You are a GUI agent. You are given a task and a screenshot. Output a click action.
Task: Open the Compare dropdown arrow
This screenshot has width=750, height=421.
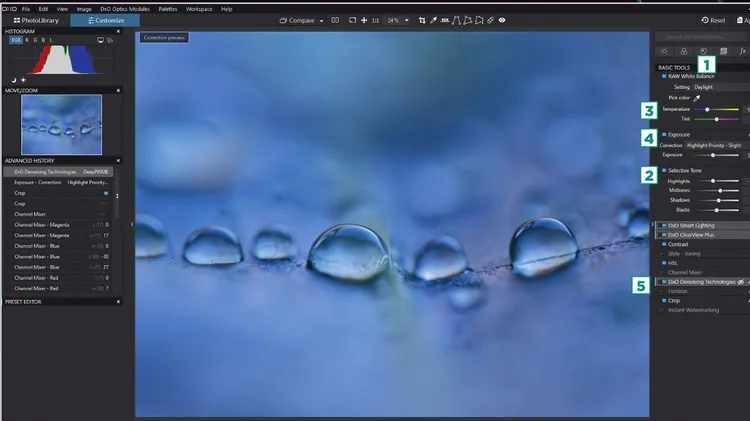tap(319, 20)
